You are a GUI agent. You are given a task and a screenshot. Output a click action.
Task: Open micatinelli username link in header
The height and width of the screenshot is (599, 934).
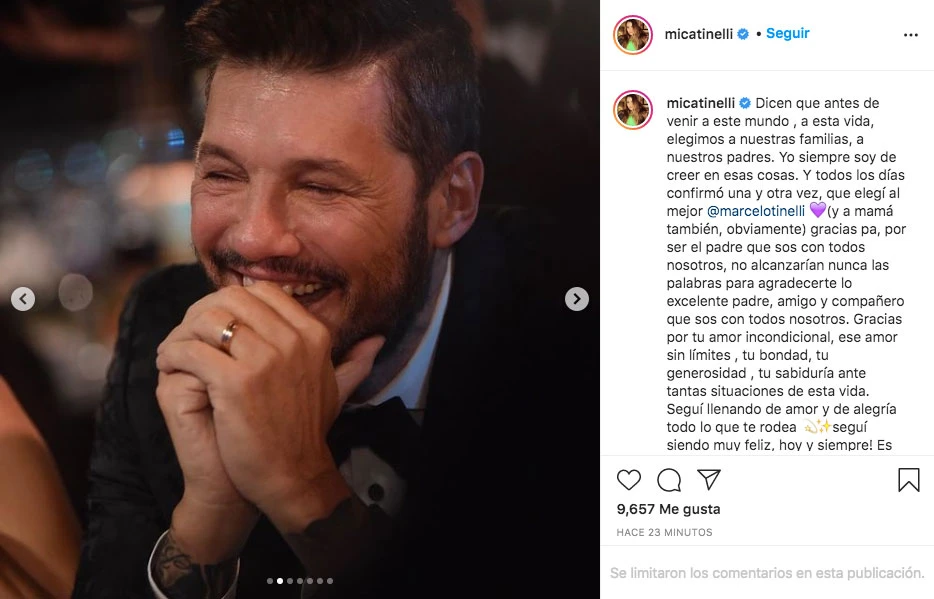[699, 34]
